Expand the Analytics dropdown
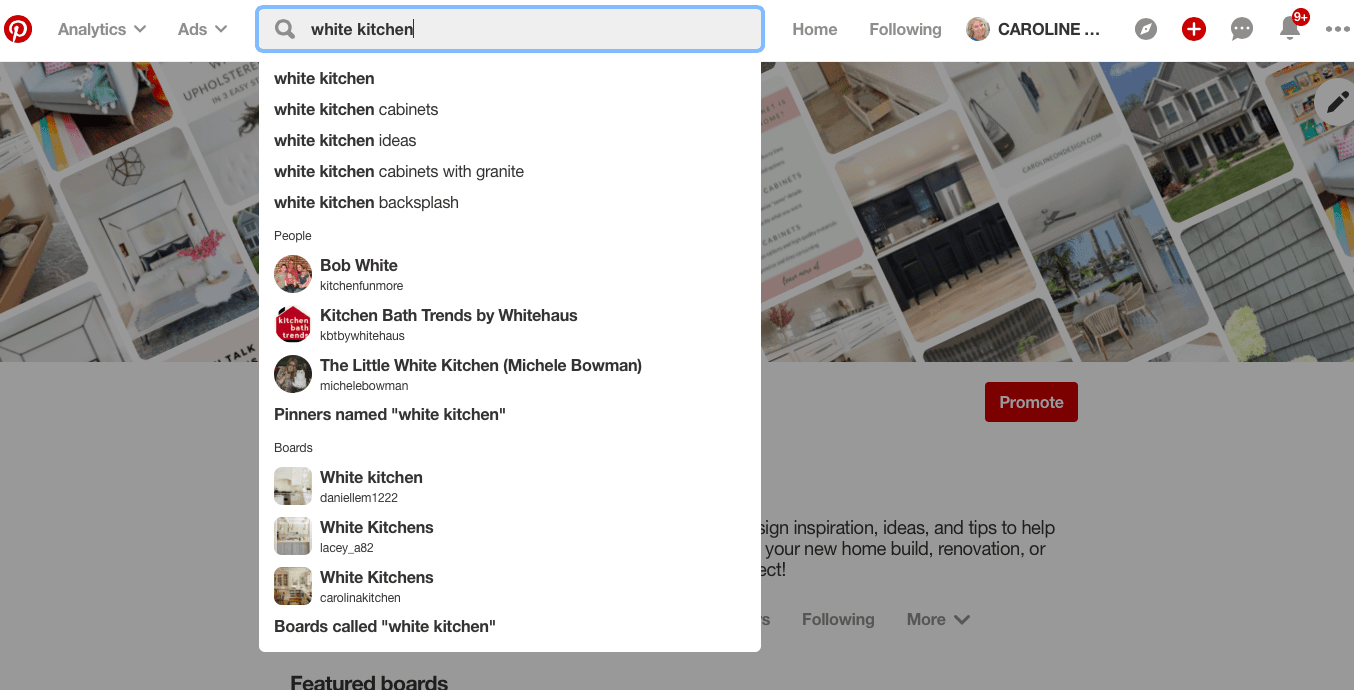This screenshot has height=690, width=1354. click(102, 30)
